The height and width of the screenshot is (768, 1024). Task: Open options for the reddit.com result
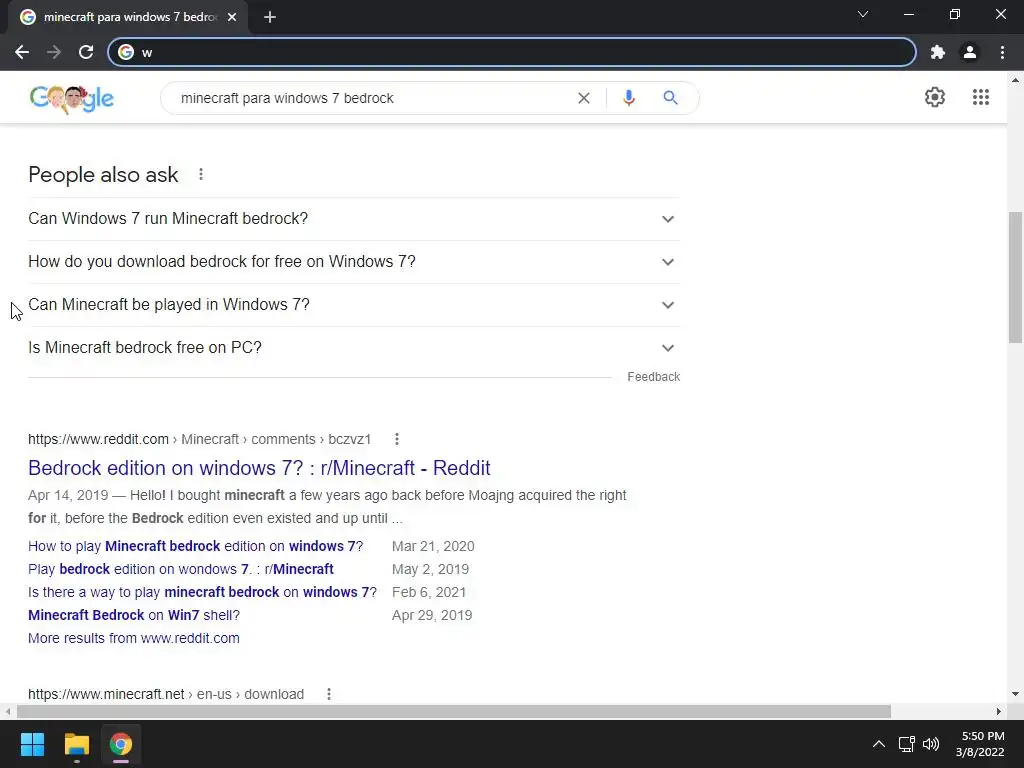pyautogui.click(x=396, y=439)
